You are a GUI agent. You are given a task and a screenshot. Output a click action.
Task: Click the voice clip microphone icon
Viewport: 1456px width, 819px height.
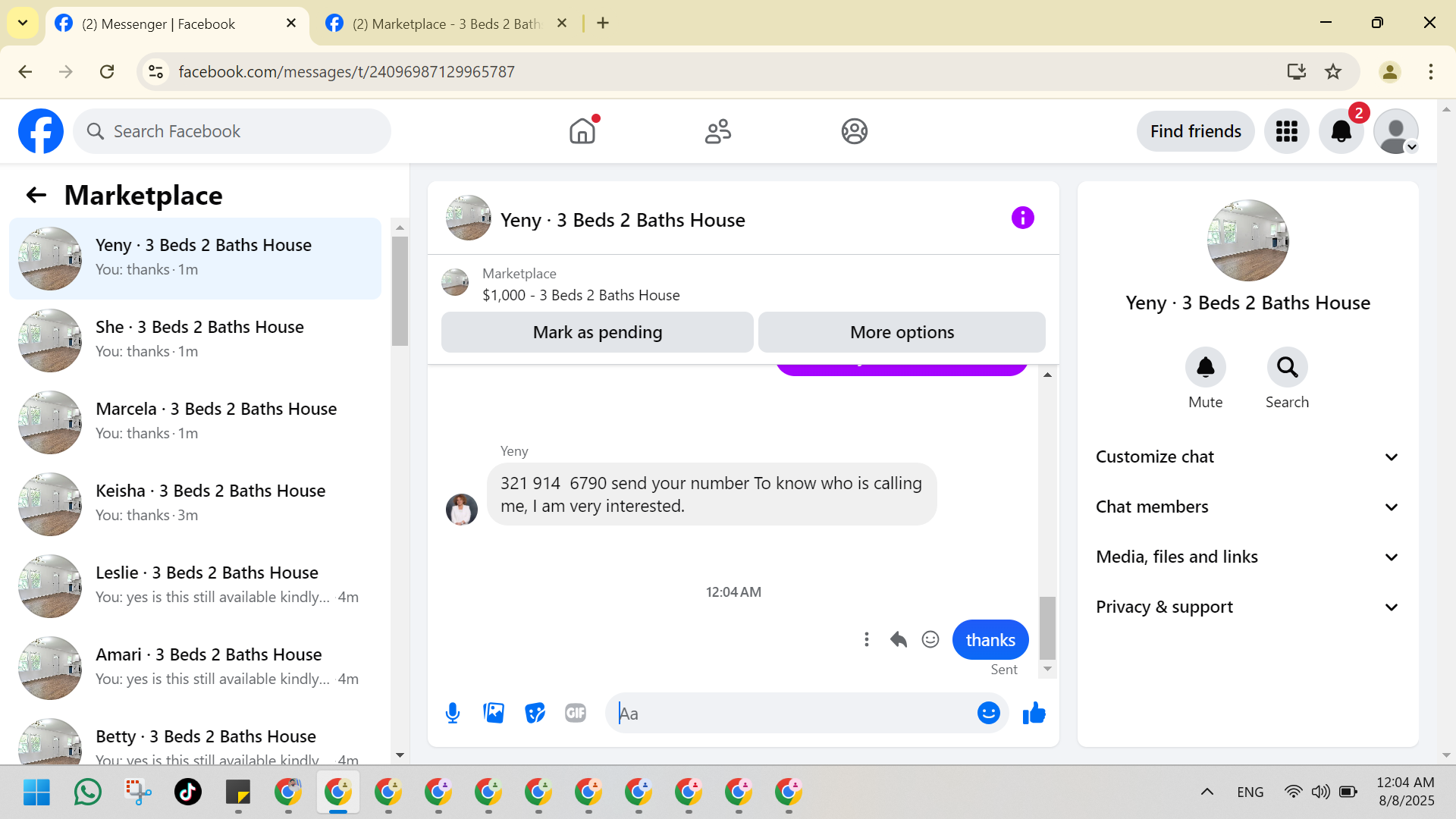tap(453, 713)
